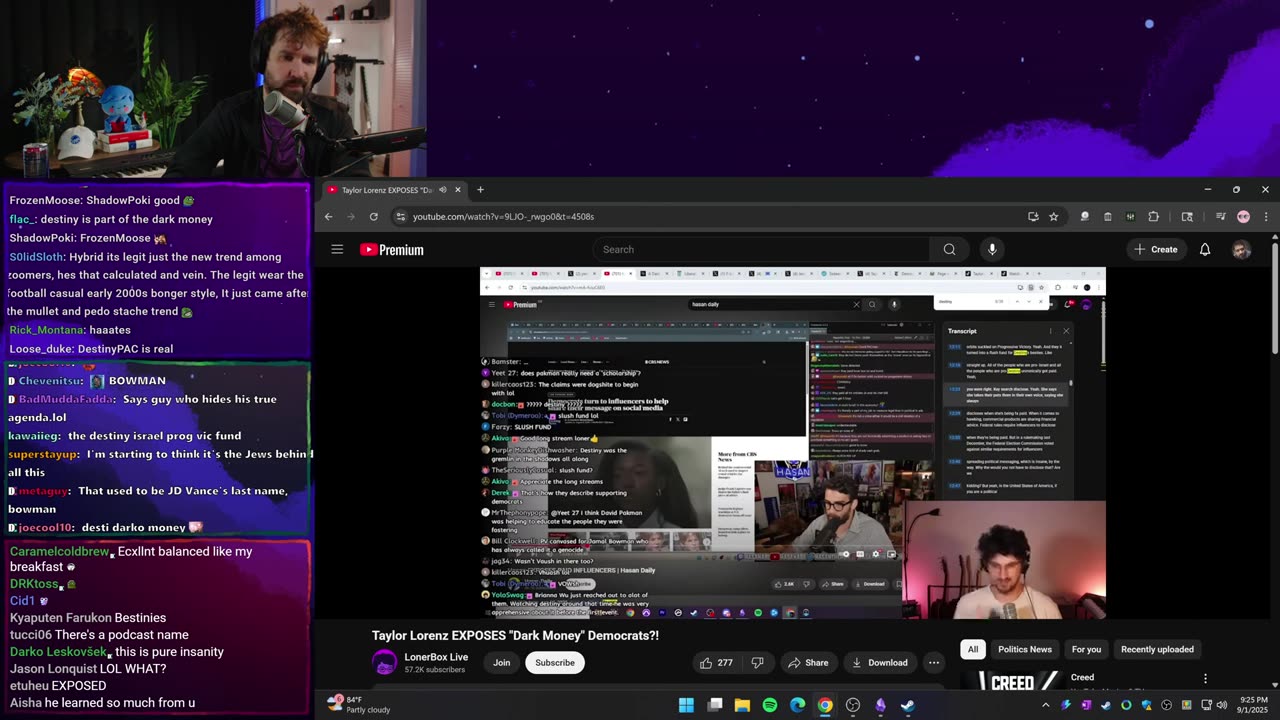
Task: Open Spotify from the taskbar
Action: [x=770, y=705]
